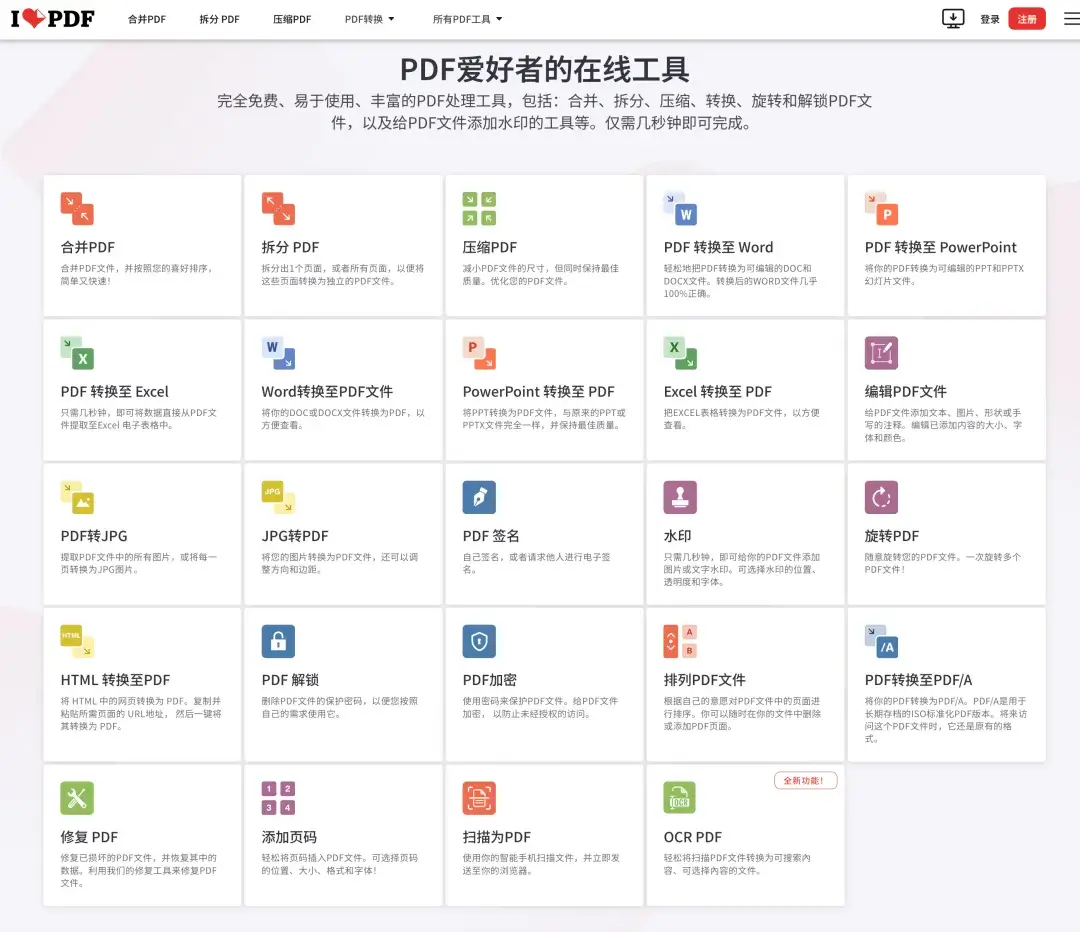The height and width of the screenshot is (932, 1080).
Task: Click the HTML 转换至PDF icon
Action: (x=77, y=641)
